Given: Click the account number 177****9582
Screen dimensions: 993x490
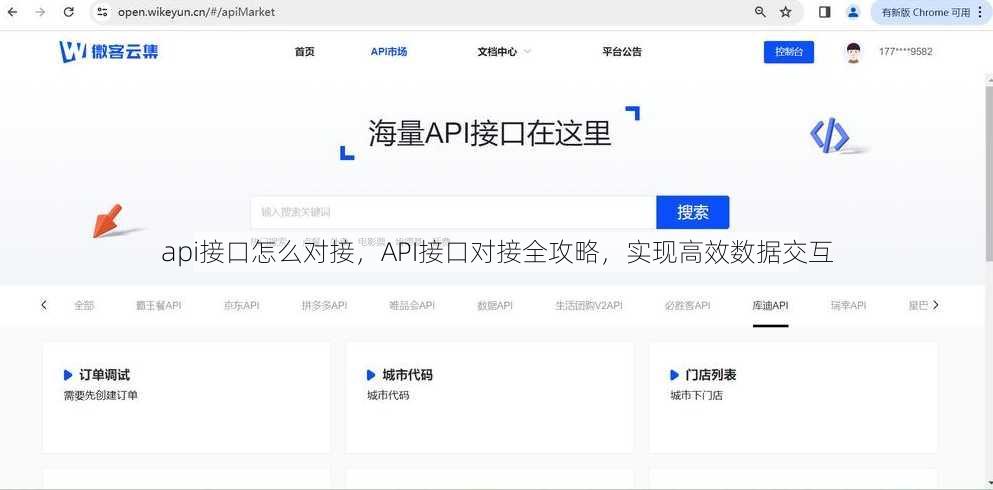Looking at the screenshot, I should tap(906, 52).
